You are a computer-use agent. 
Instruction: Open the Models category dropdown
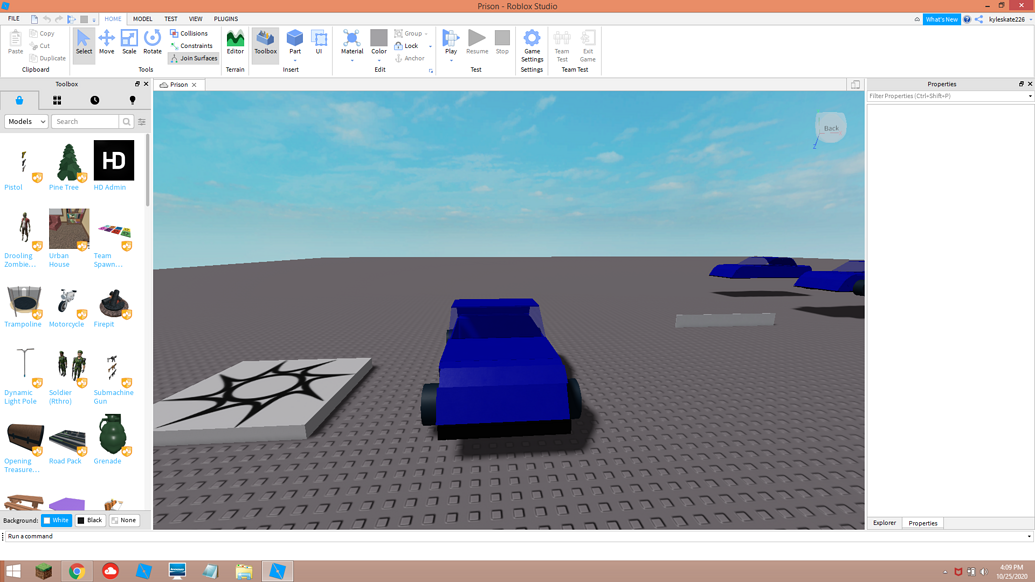25,120
